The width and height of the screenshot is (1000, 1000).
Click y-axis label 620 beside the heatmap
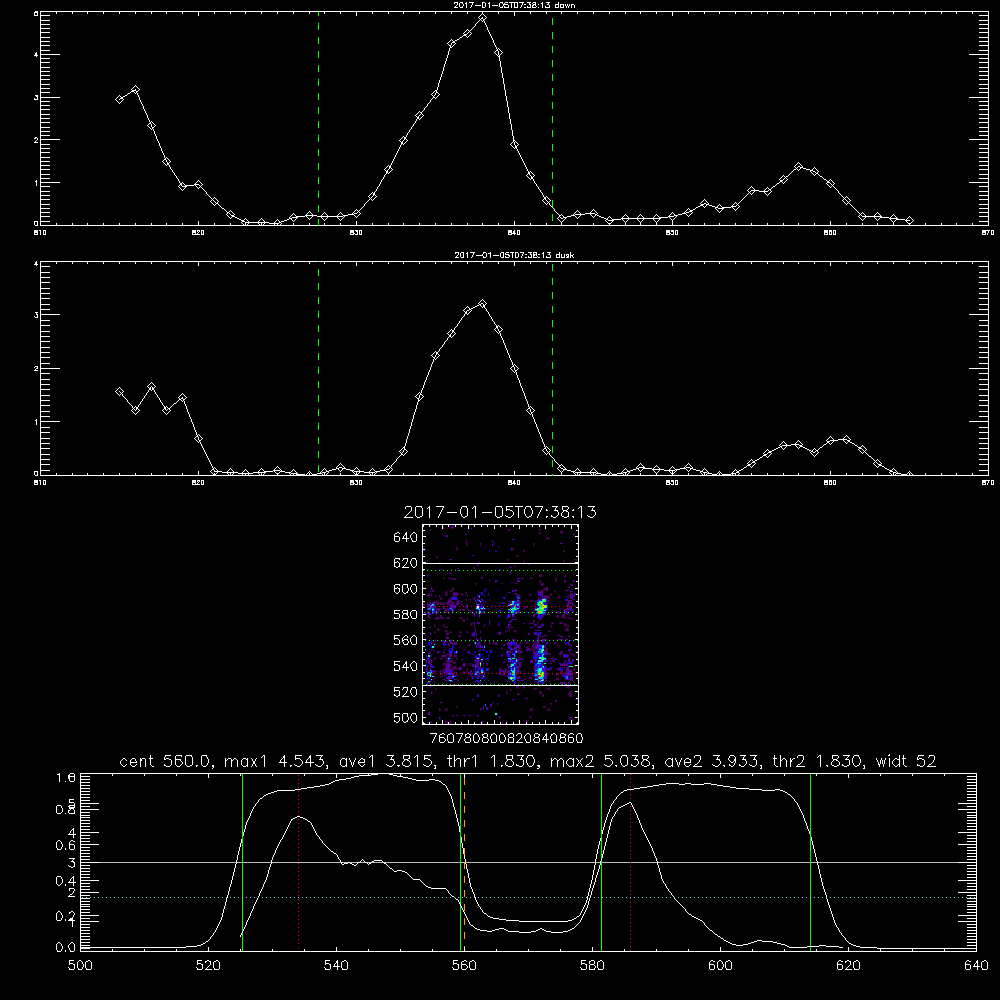point(406,563)
